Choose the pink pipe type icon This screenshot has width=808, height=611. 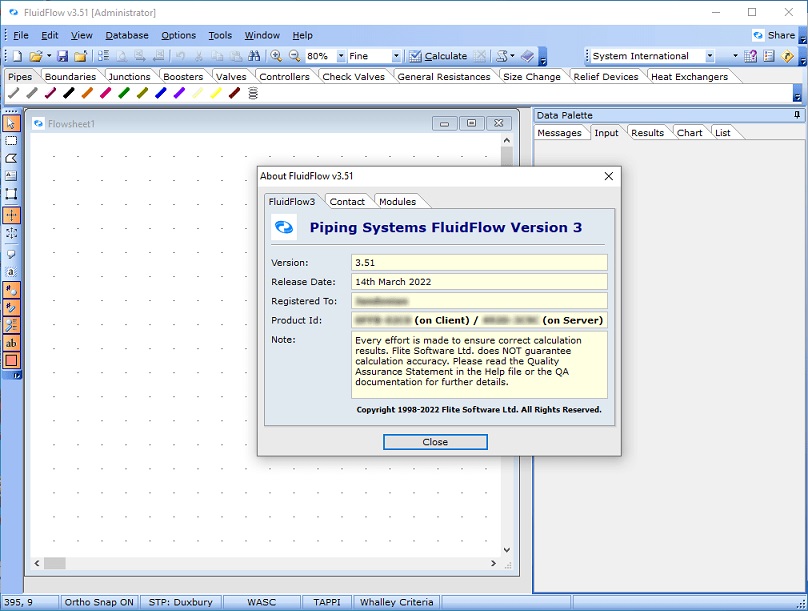click(106, 93)
